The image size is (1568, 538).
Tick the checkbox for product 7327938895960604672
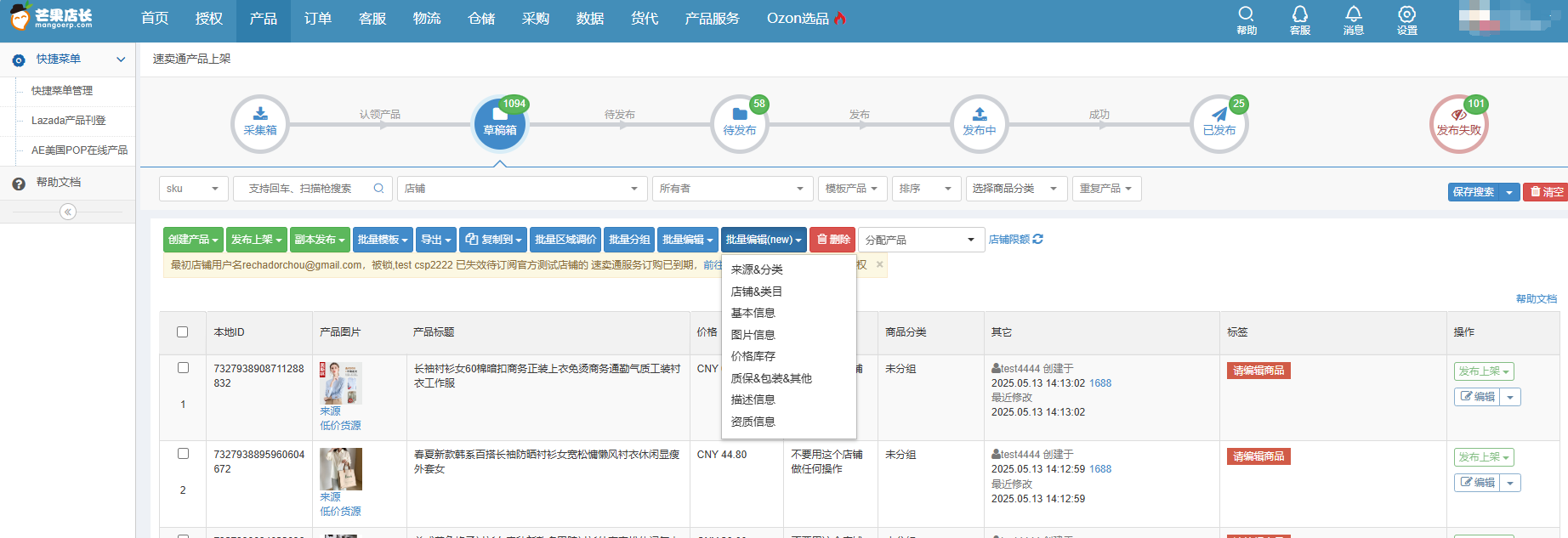[x=183, y=454]
